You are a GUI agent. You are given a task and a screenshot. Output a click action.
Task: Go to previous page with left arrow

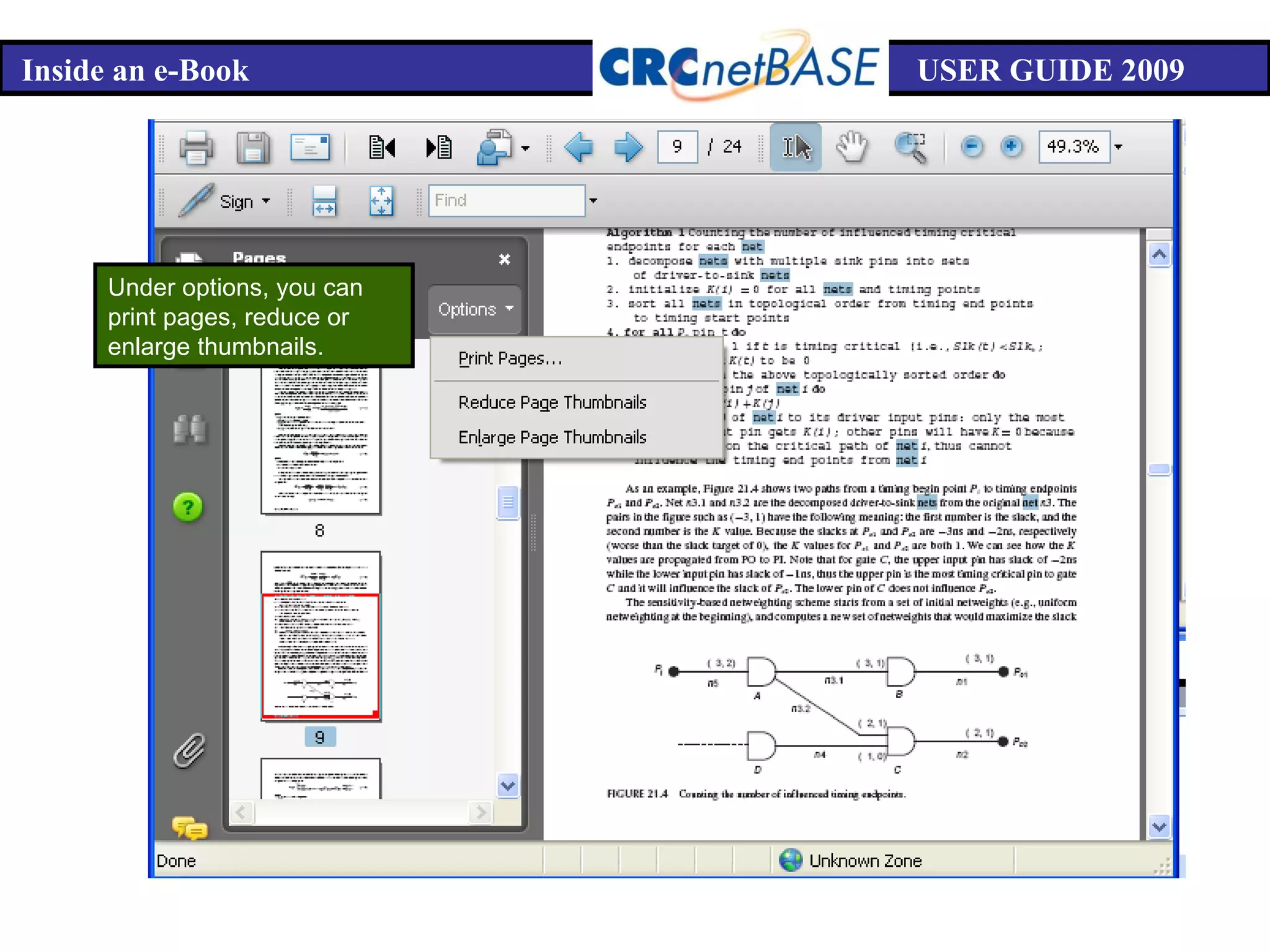(578, 148)
